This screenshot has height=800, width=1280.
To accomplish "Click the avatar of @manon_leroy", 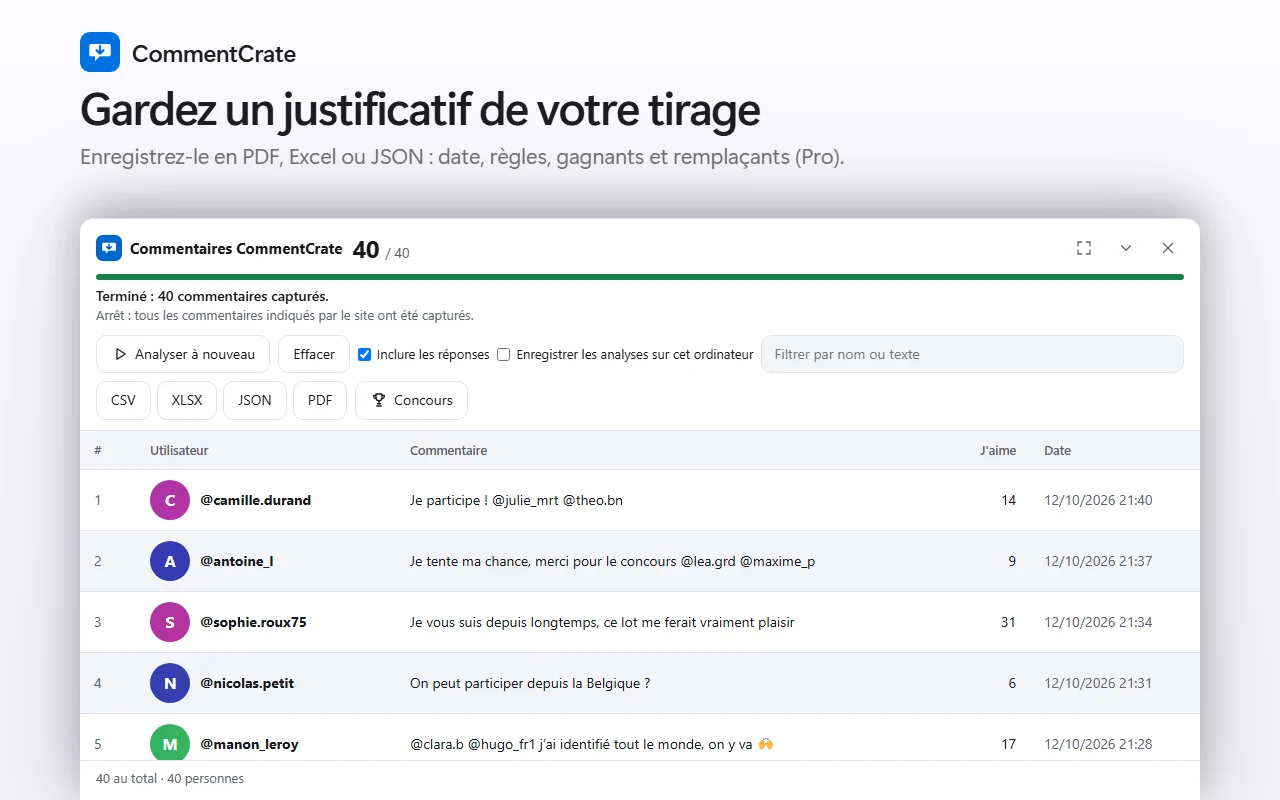I will tap(170, 744).
